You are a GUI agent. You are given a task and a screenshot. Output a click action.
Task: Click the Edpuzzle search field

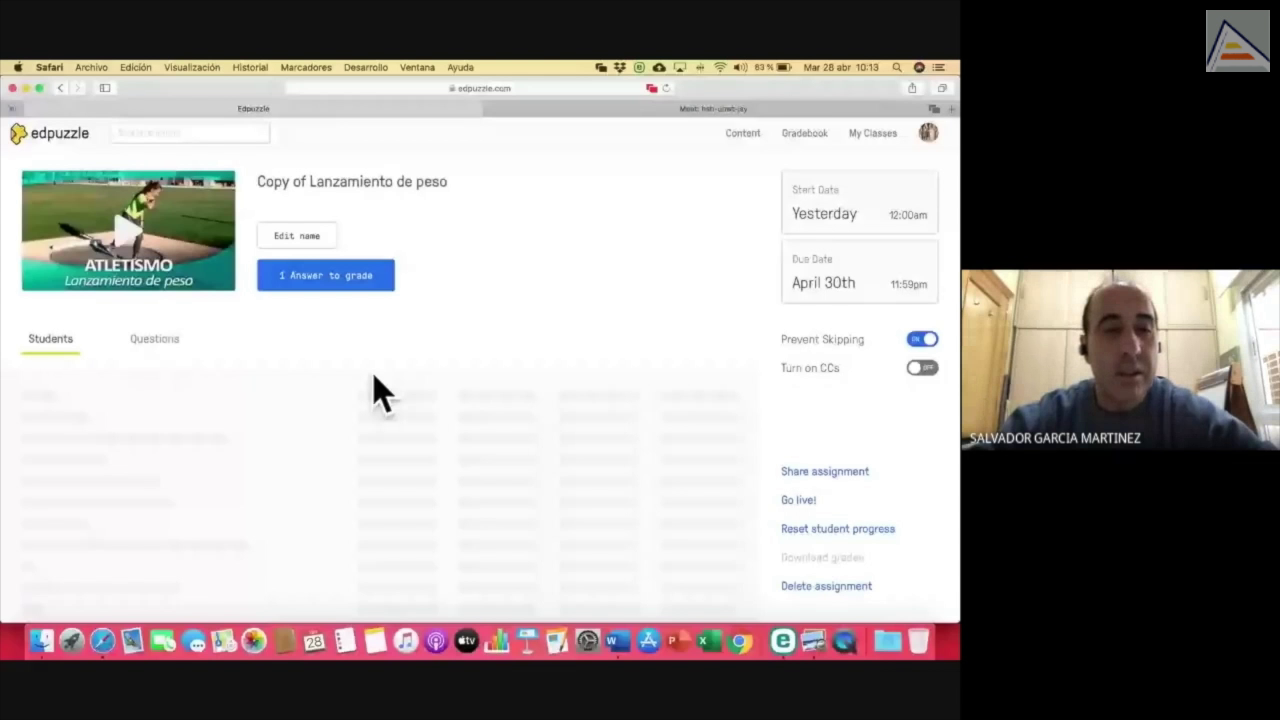tap(190, 133)
